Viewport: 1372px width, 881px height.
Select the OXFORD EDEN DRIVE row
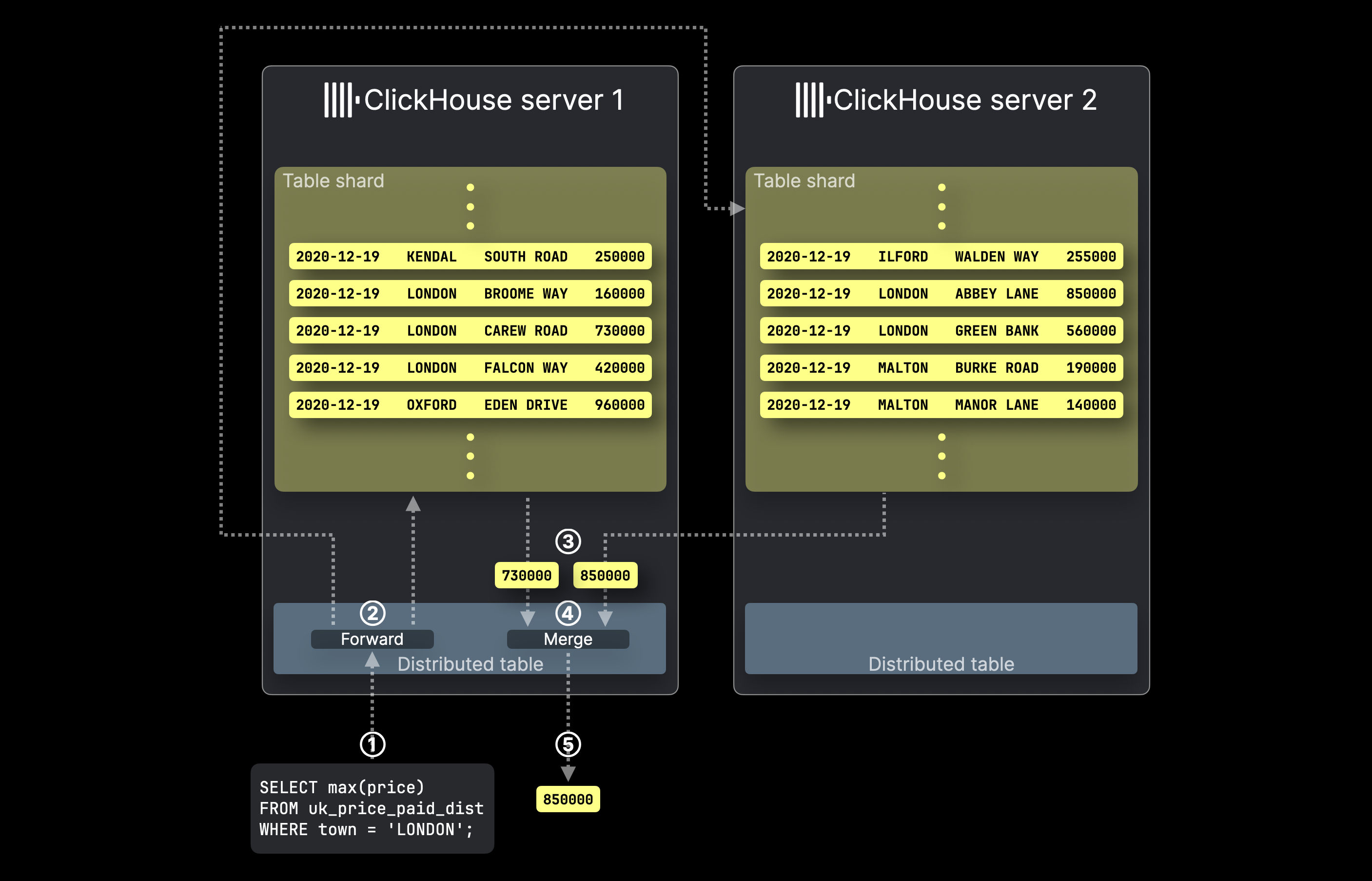point(470,405)
